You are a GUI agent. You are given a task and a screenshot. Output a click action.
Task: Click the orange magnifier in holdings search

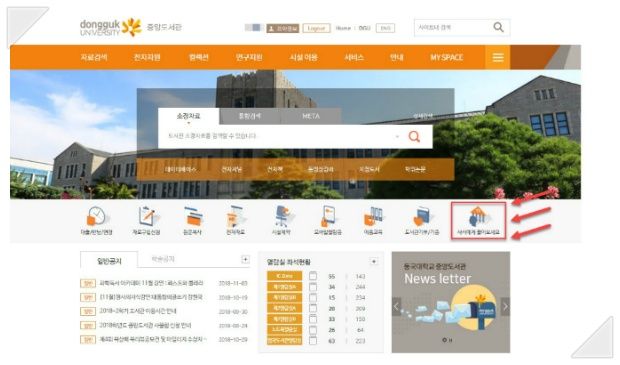pos(414,137)
